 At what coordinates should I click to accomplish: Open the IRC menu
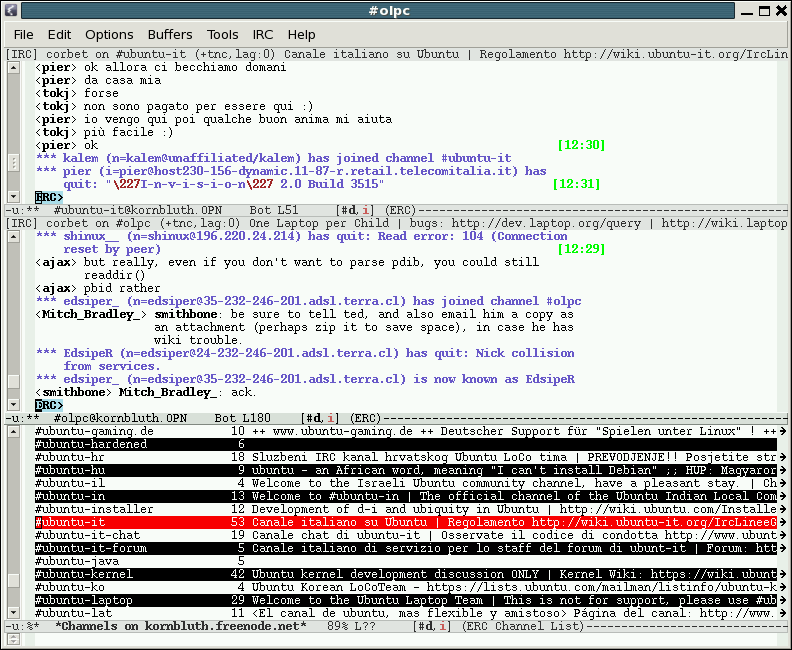tap(262, 35)
